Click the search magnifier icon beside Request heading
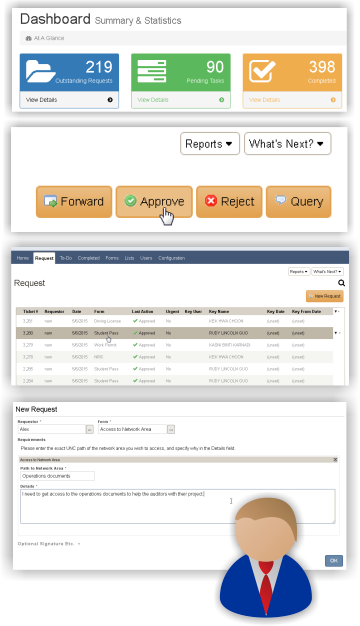Image resolution: width=360 pixels, height=626 pixels. coord(342,283)
